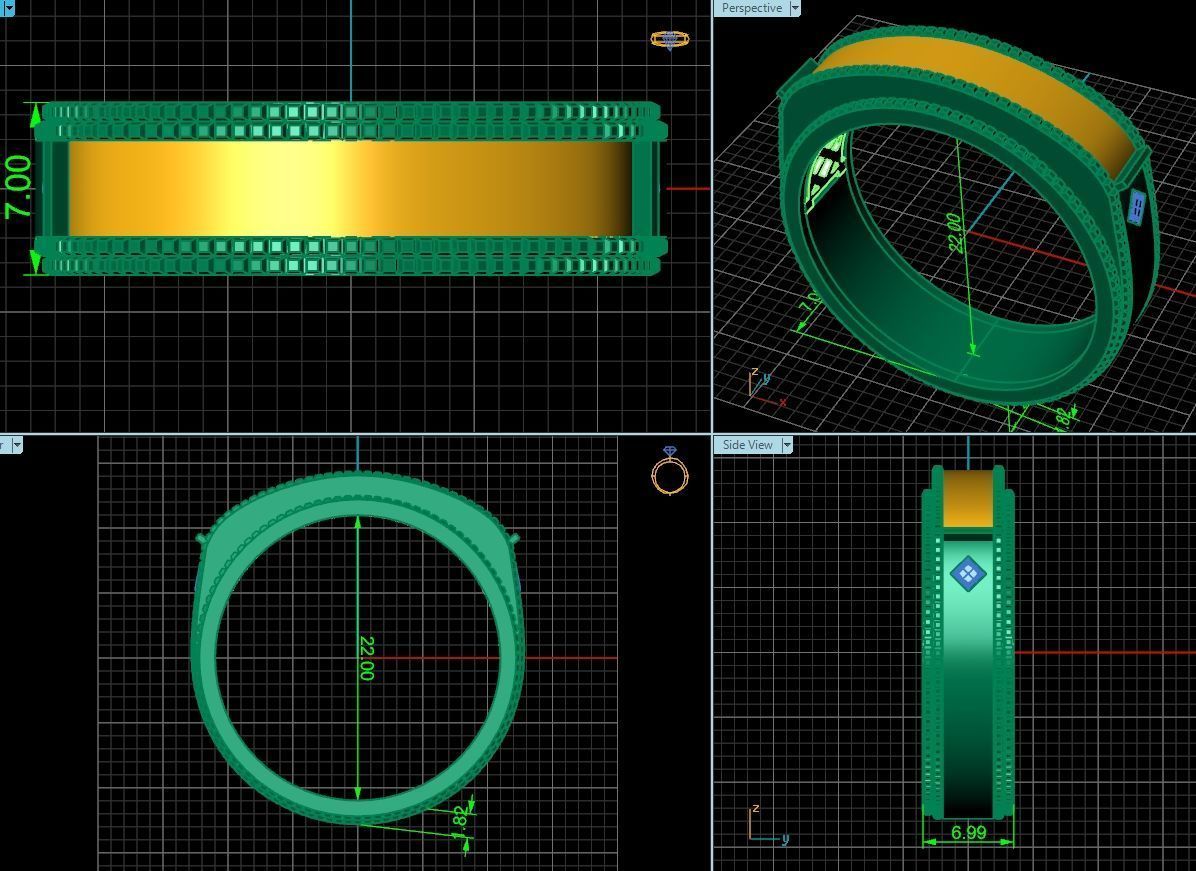
Task: Open the dropdown arrow of the bottom-left ring-front viewport
Action: pos(17,445)
